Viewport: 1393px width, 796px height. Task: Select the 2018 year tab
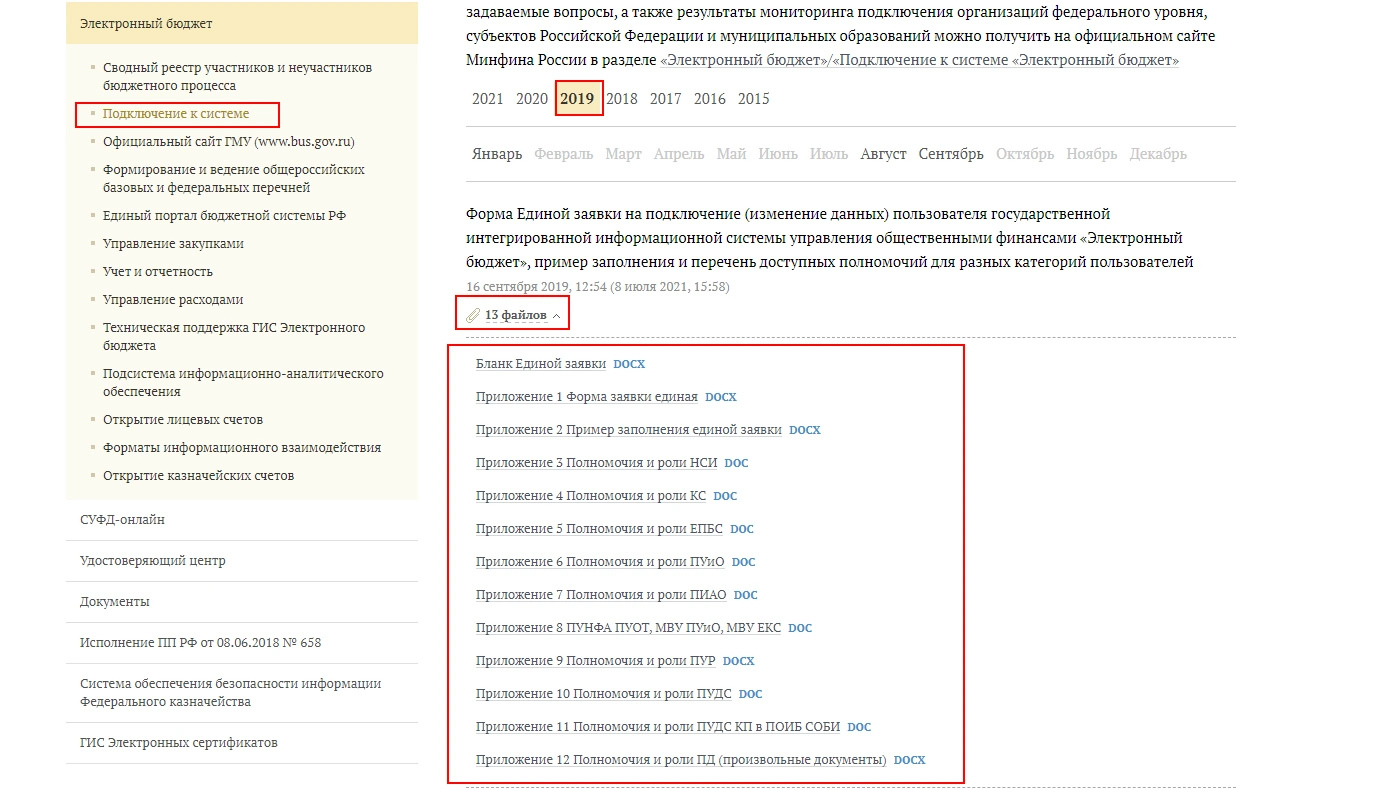[622, 99]
